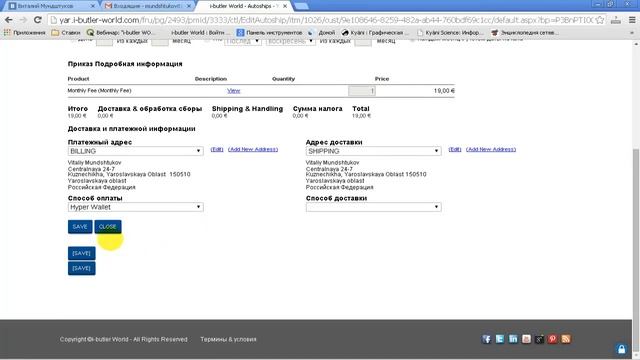
Task: Click Edit next to the BILLING dropdown
Action: point(217,149)
